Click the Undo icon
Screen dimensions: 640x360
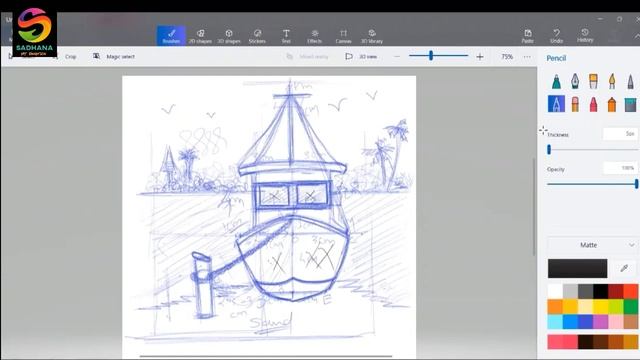coord(556,36)
